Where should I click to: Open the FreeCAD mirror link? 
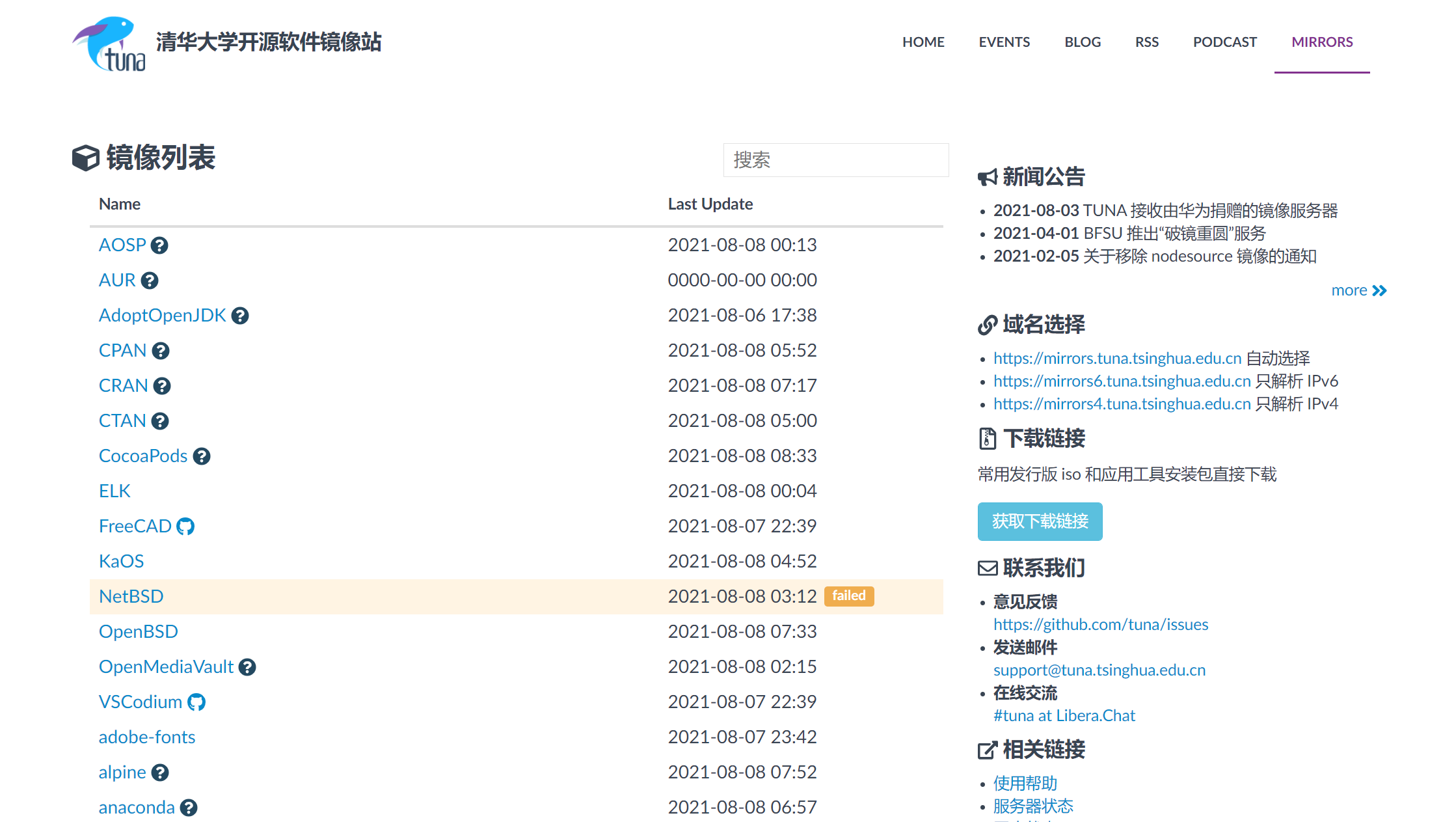coord(135,526)
